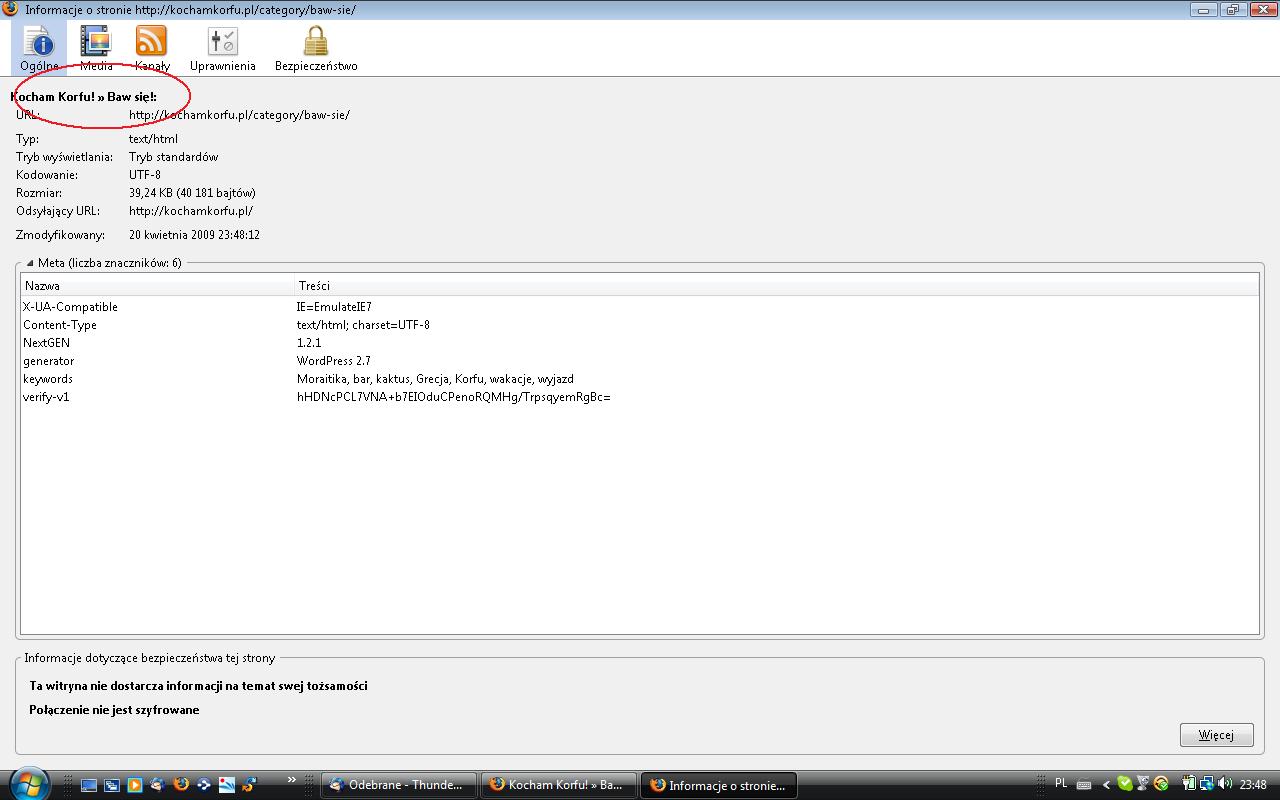Screen dimensions: 1280x800
Task: Click the Informacje o stronie taskbar button
Action: (719, 785)
